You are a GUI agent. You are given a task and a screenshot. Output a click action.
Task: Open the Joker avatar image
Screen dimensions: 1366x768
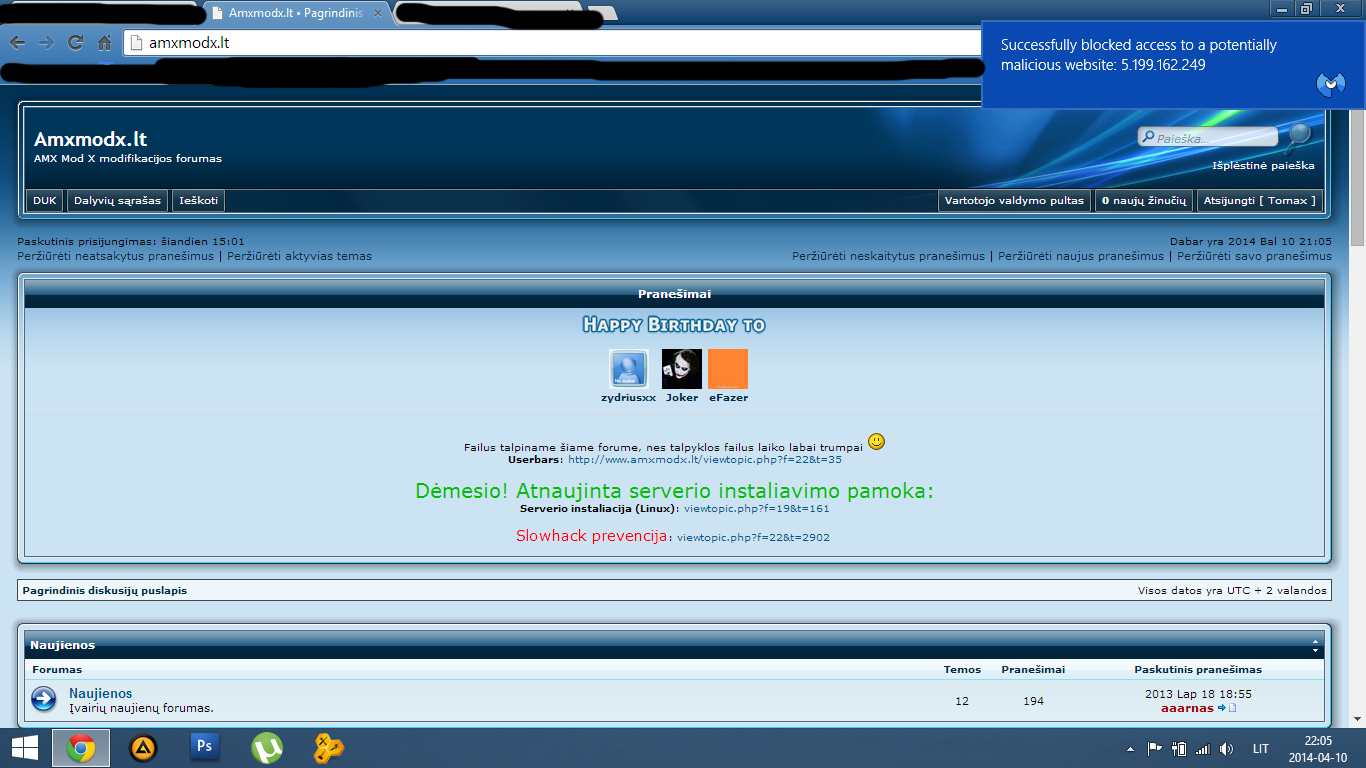point(682,369)
